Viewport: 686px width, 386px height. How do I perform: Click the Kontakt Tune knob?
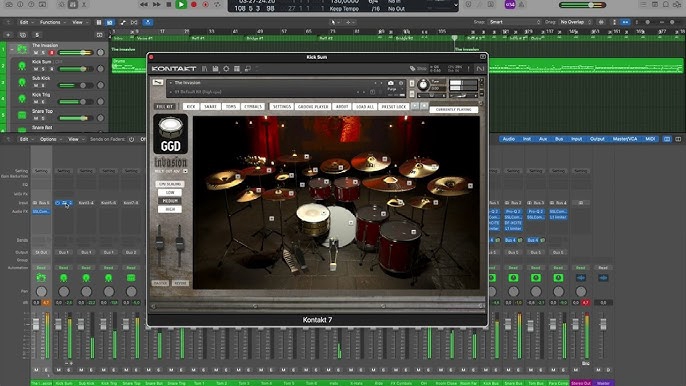[x=423, y=85]
